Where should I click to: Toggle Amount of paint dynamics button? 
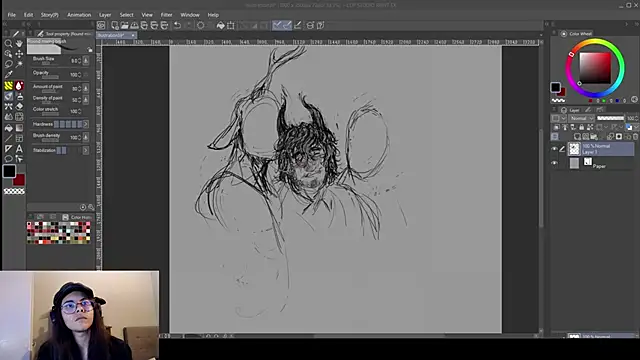click(x=86, y=88)
